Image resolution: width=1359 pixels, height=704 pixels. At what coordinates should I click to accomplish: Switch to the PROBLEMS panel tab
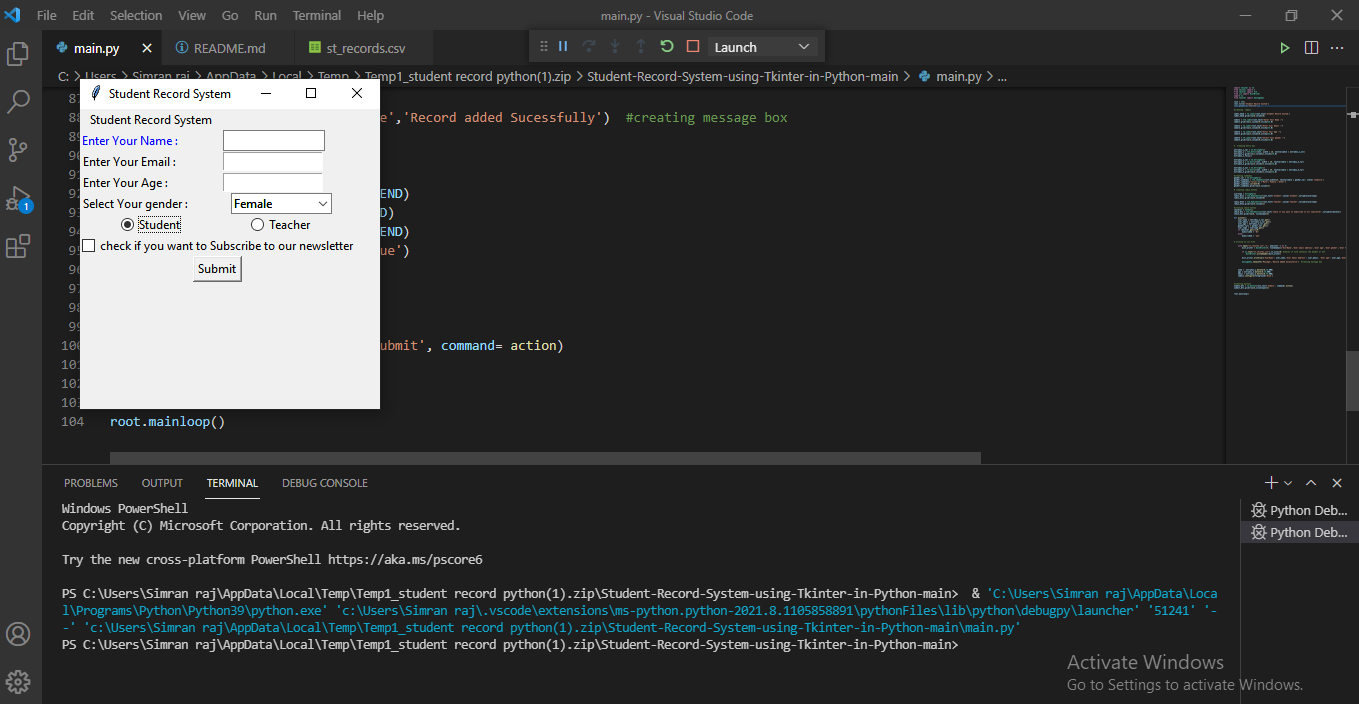pos(91,483)
